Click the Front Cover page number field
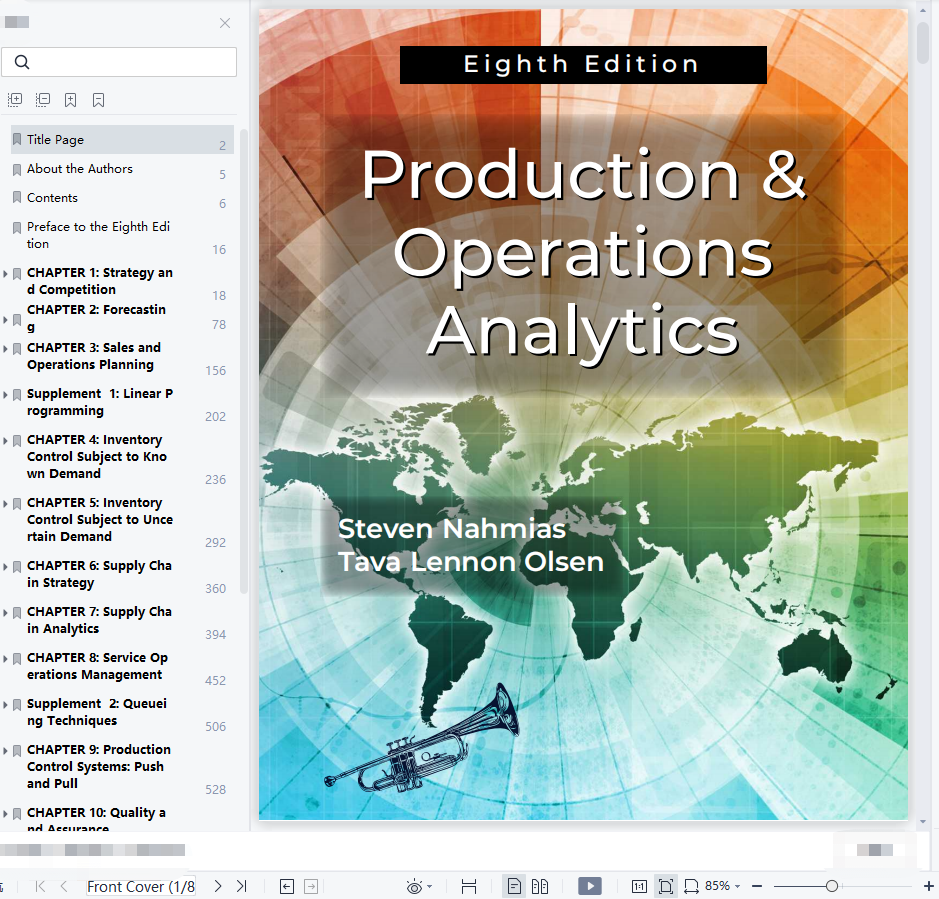This screenshot has width=939, height=899. coord(141,886)
